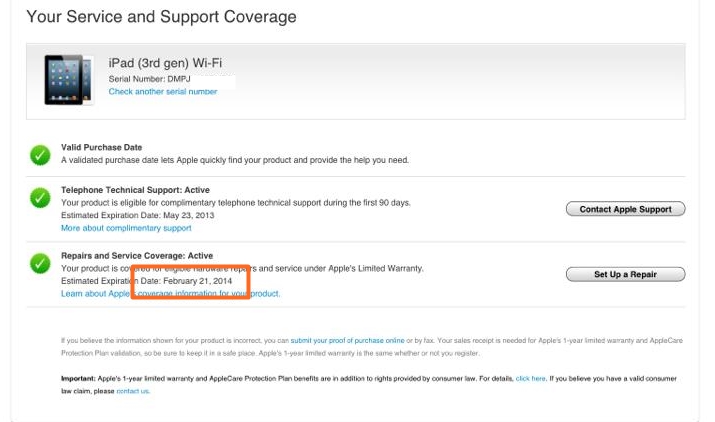Click the Valid Purchase Date heading
The image size is (715, 422).
tap(101, 148)
